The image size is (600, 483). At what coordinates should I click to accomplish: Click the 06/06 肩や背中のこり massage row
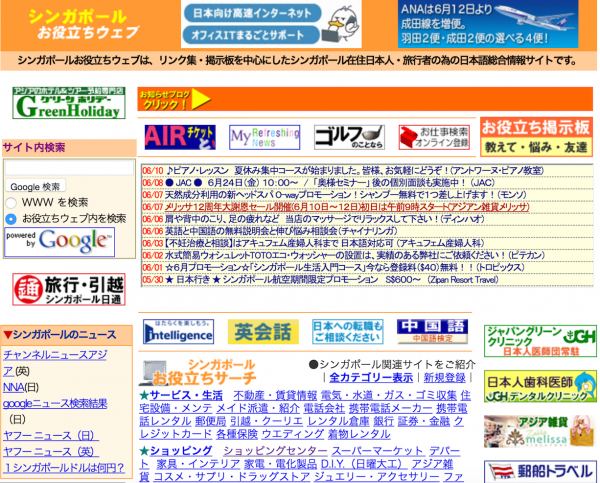(367, 219)
